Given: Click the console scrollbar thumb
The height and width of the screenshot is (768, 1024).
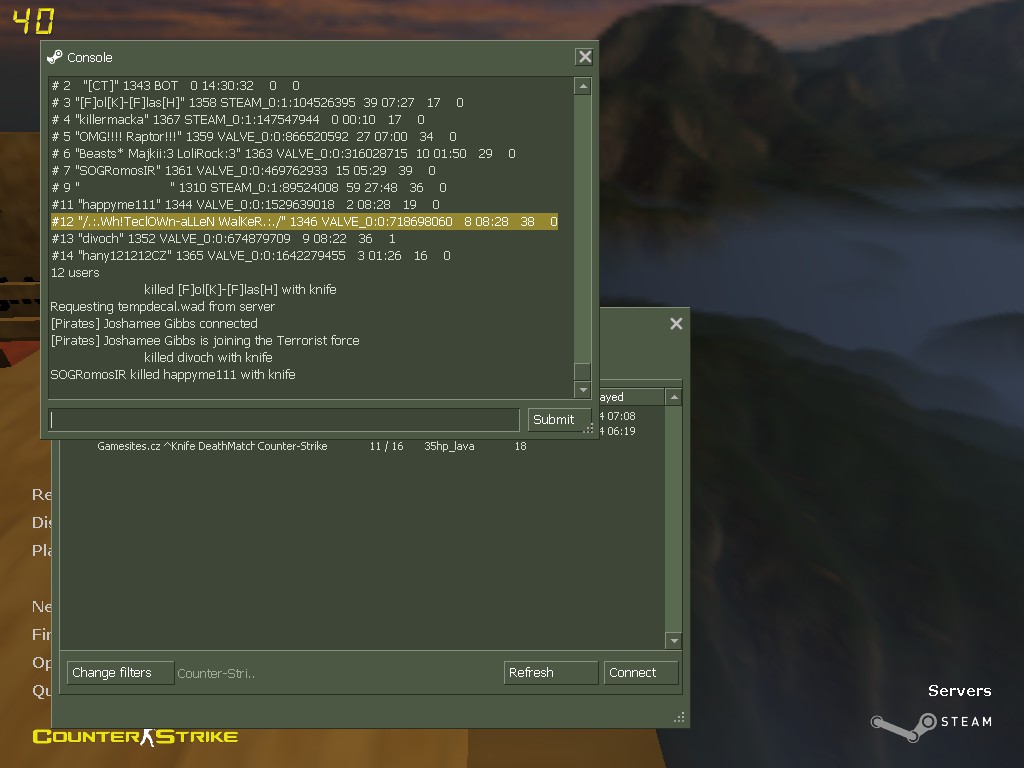Looking at the screenshot, I should tap(583, 372).
